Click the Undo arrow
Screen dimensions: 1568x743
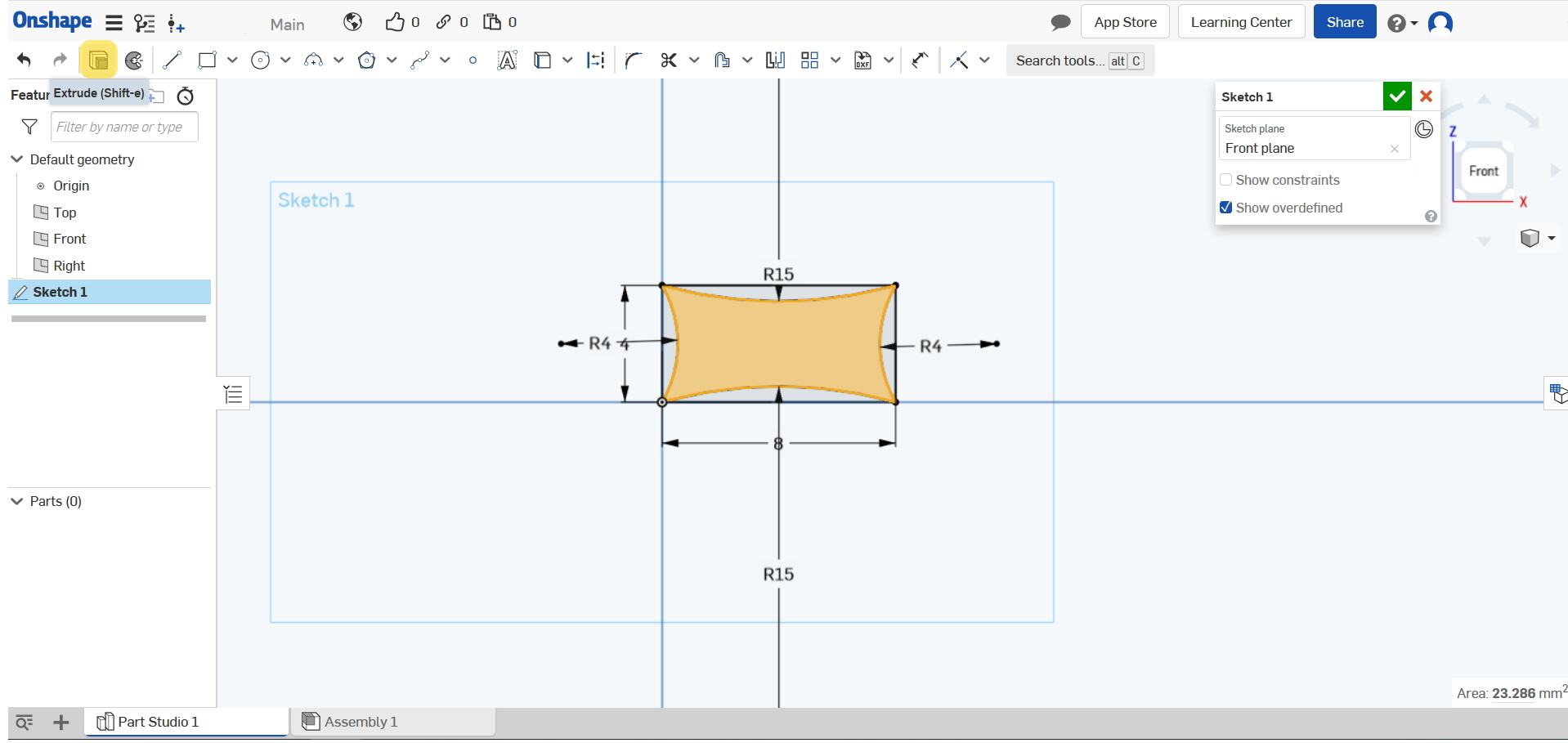click(x=24, y=60)
